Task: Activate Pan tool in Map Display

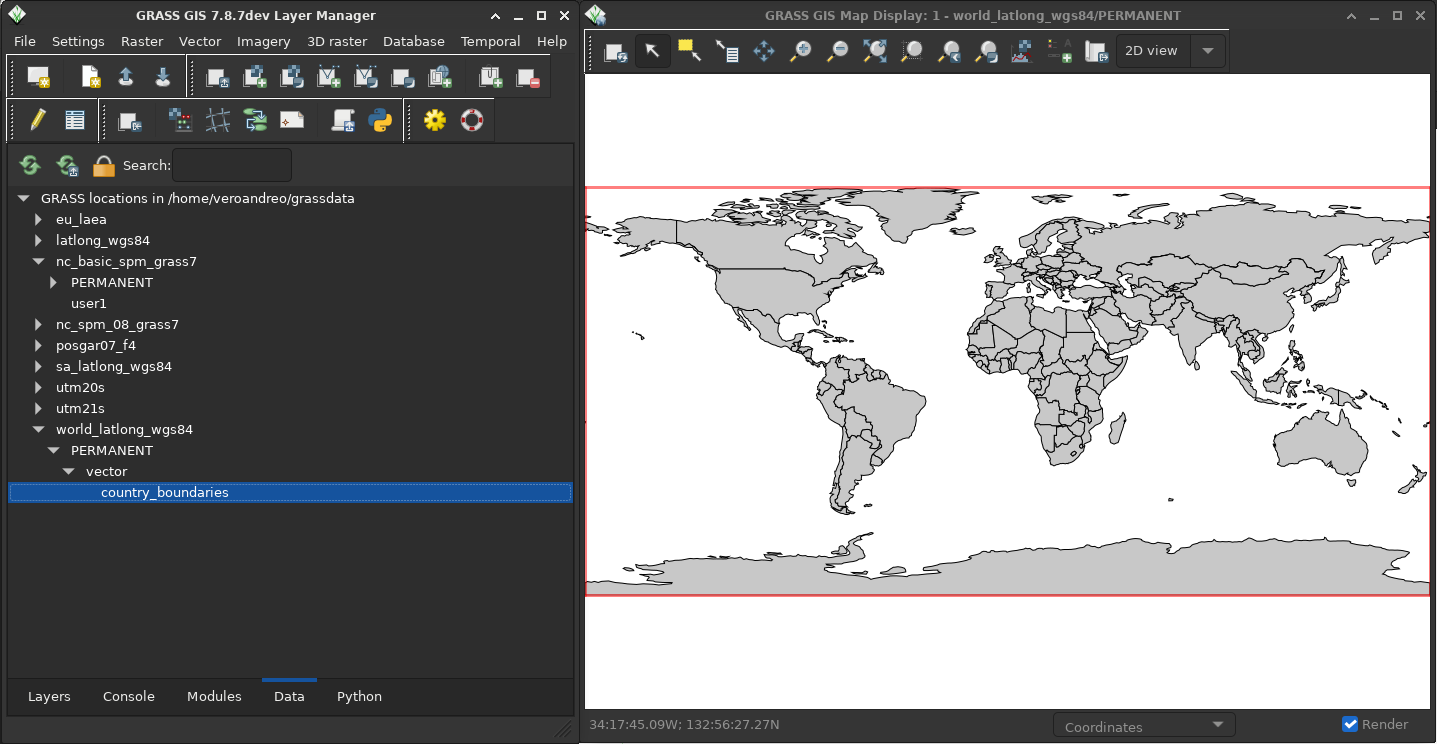Action: (764, 51)
